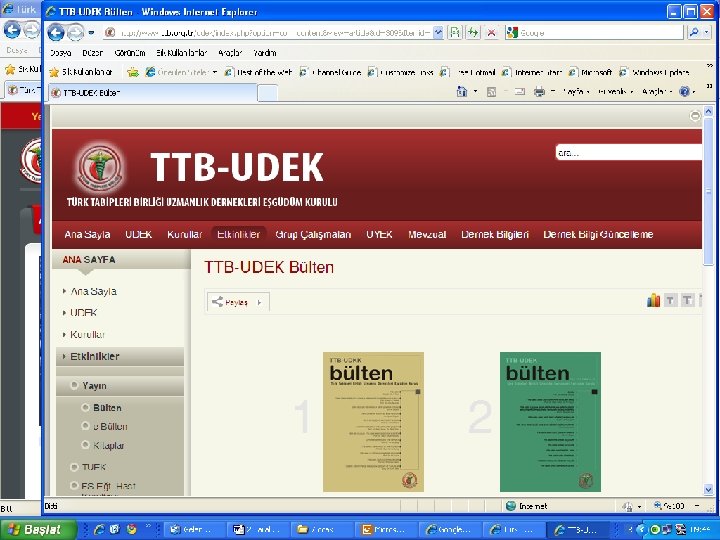
Task: Open green bülten issue 2 cover
Action: coord(550,422)
